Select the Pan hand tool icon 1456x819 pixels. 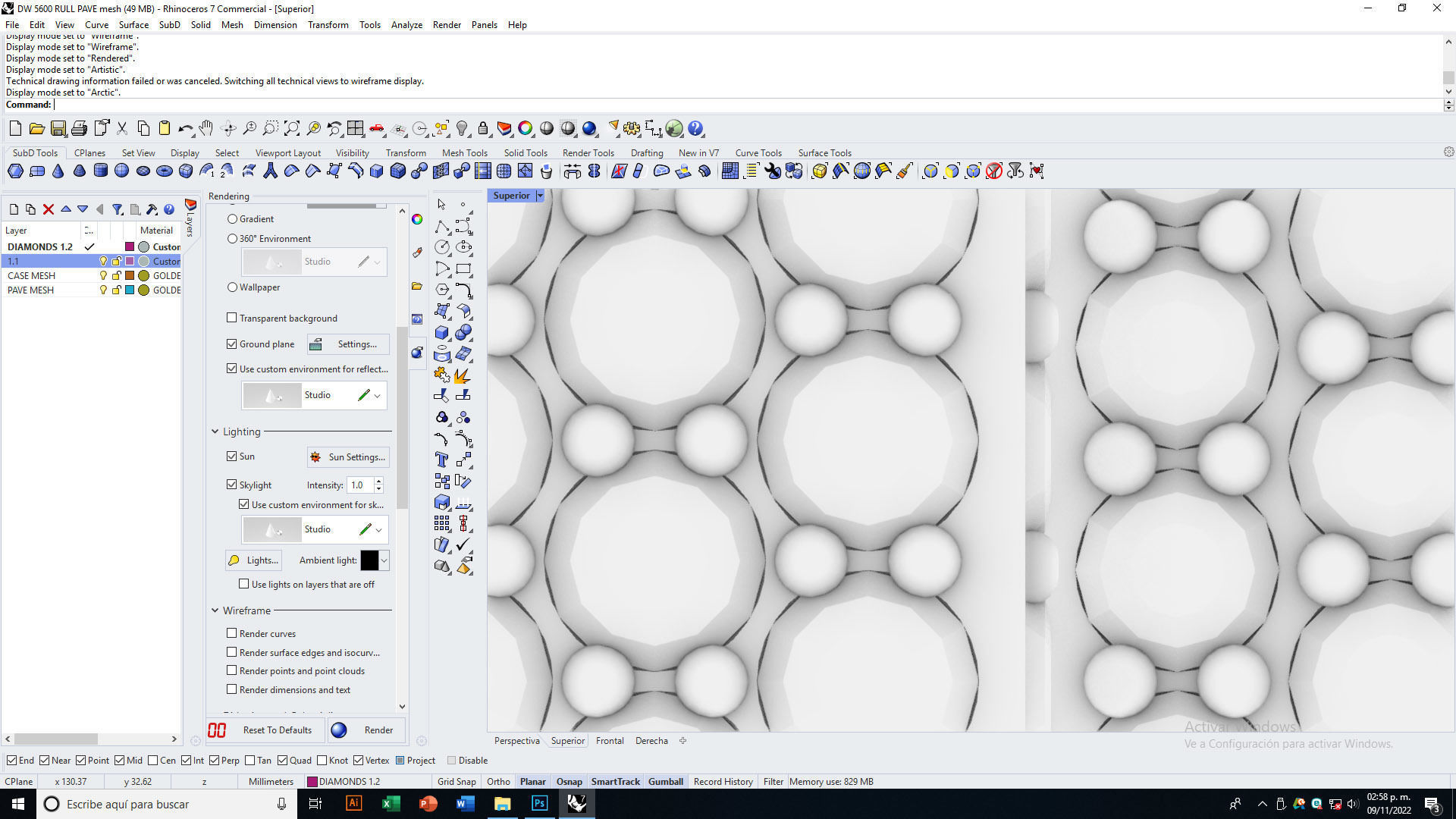pyautogui.click(x=206, y=129)
